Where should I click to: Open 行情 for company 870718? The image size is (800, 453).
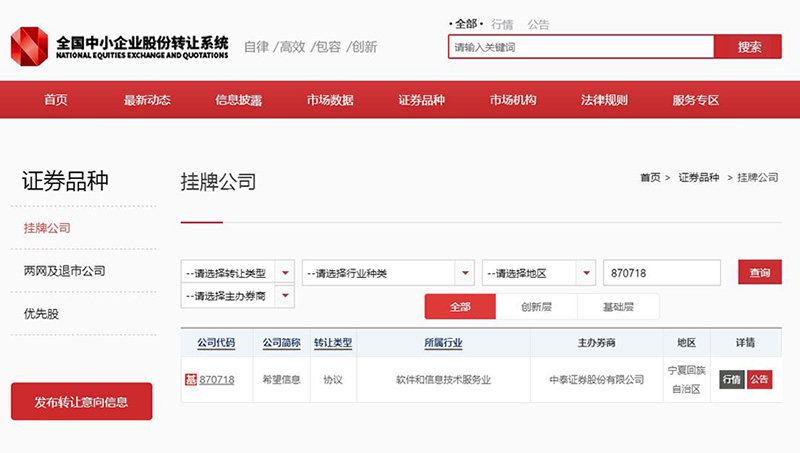click(731, 380)
